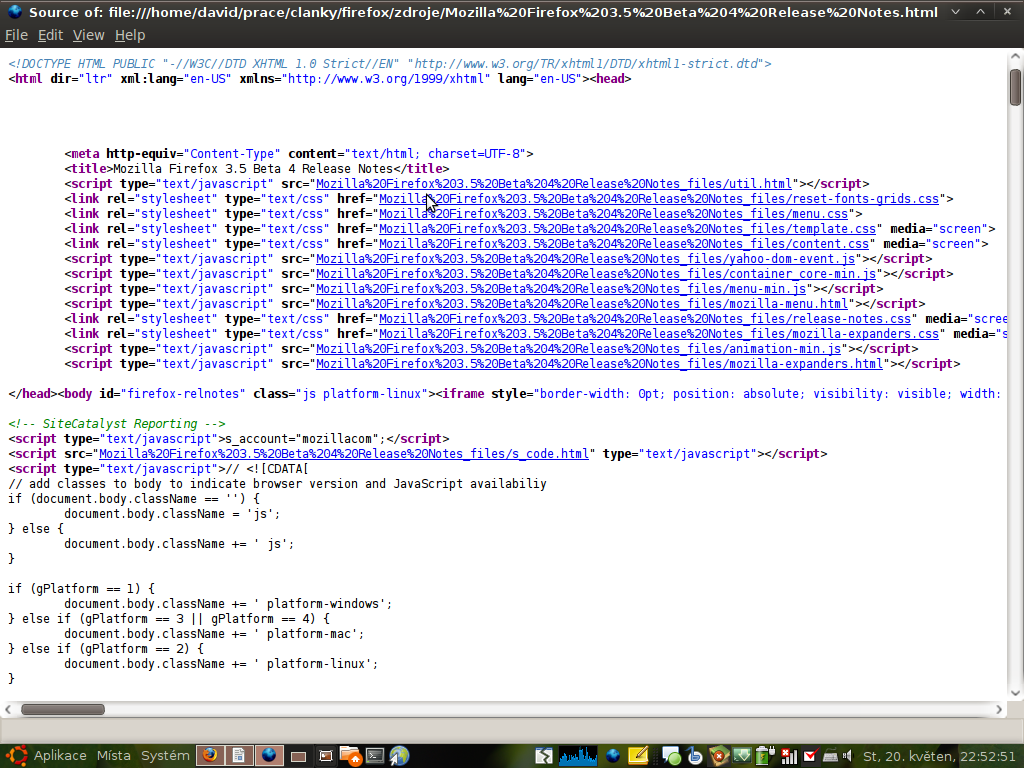Open the reset-fonts-grids.css link
The width and height of the screenshot is (1024, 768).
[659, 199]
